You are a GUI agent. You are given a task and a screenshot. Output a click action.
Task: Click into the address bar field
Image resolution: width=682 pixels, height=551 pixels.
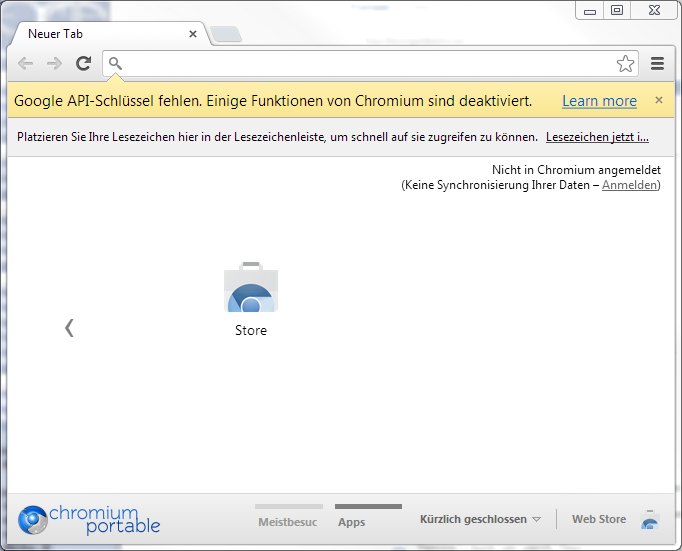coord(370,64)
